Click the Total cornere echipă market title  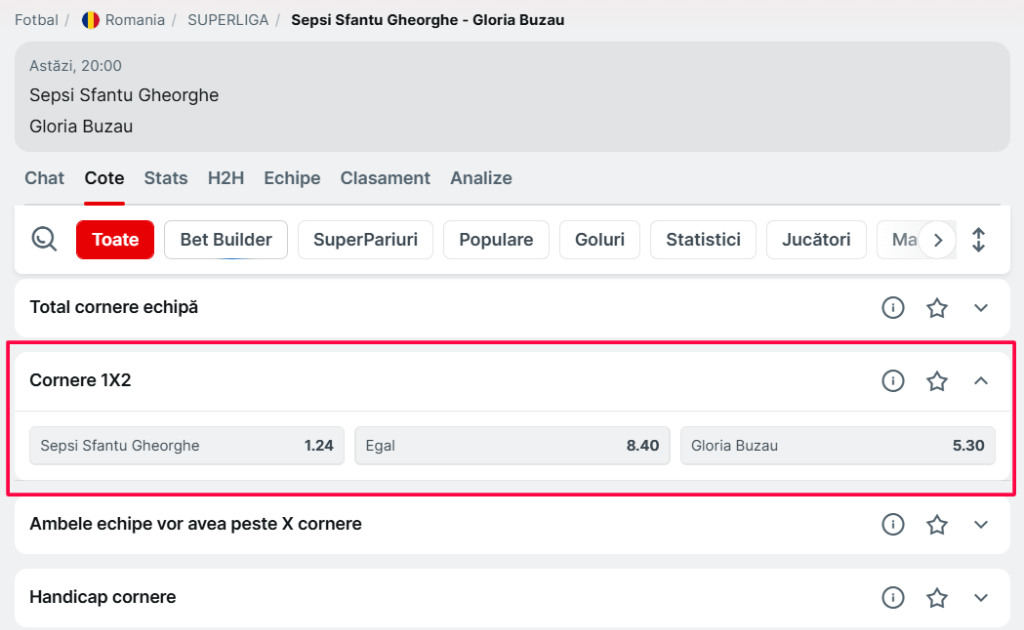point(114,307)
